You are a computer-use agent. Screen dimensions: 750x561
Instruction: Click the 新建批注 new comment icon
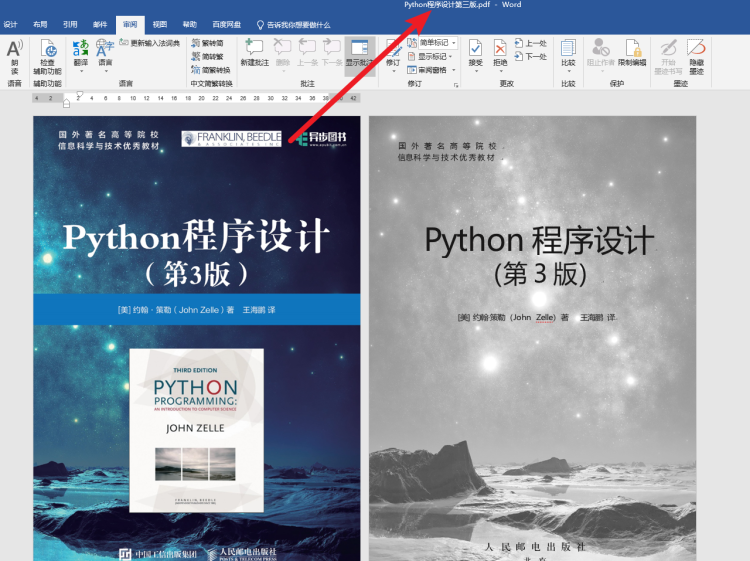pos(254,54)
